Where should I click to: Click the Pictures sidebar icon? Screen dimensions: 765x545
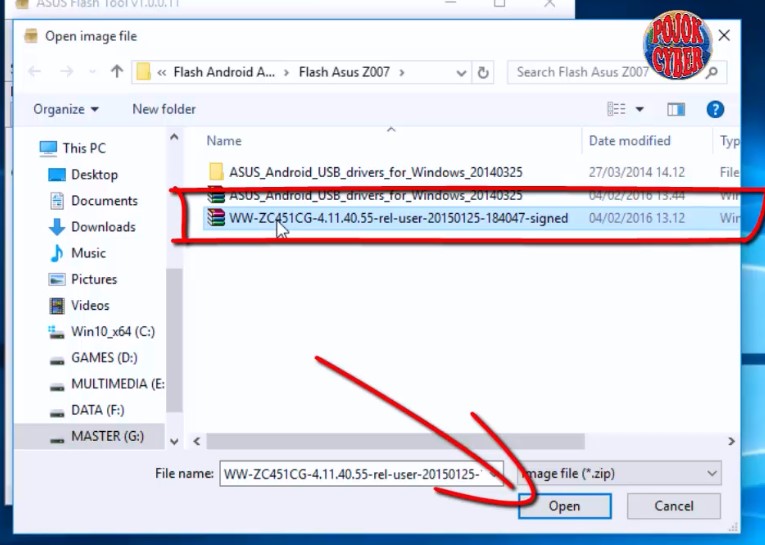click(x=57, y=280)
